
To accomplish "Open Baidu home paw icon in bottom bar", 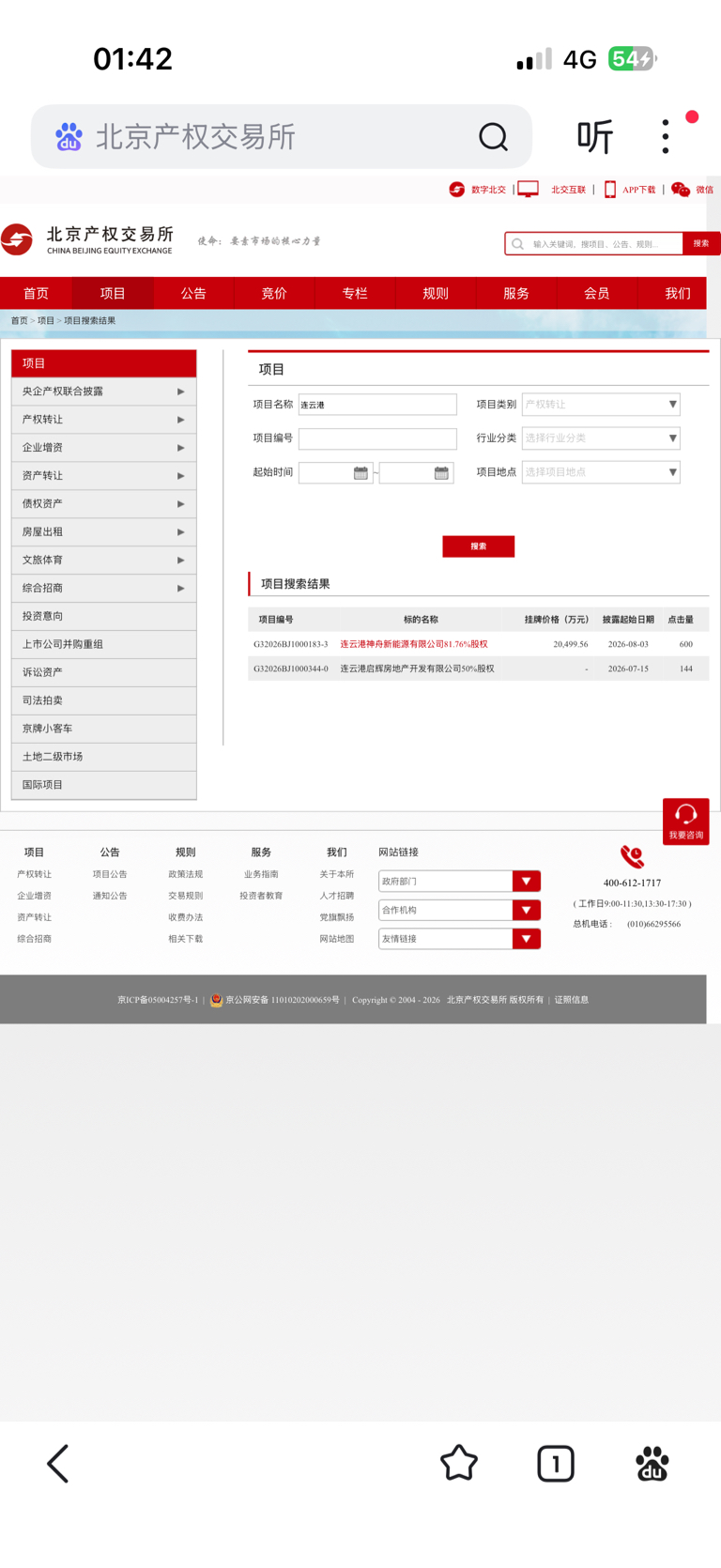I will click(652, 1463).
